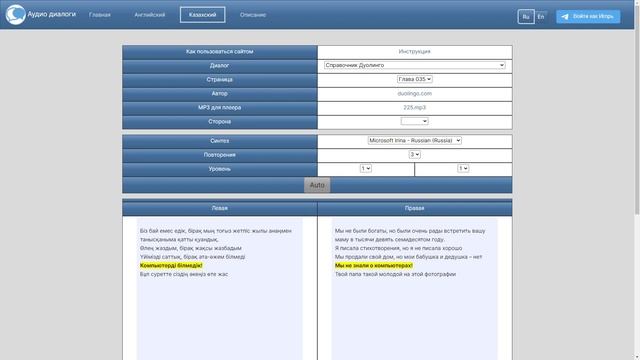Click the Левая column header
Image resolution: width=640 pixels, height=360 pixels.
(220, 208)
